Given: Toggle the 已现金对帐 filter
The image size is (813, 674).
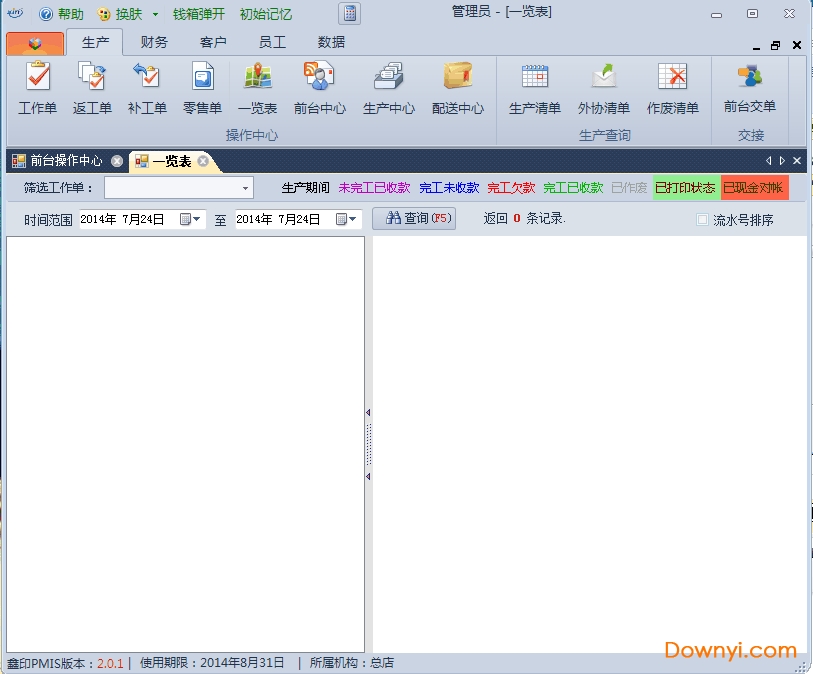Looking at the screenshot, I should coord(755,186).
